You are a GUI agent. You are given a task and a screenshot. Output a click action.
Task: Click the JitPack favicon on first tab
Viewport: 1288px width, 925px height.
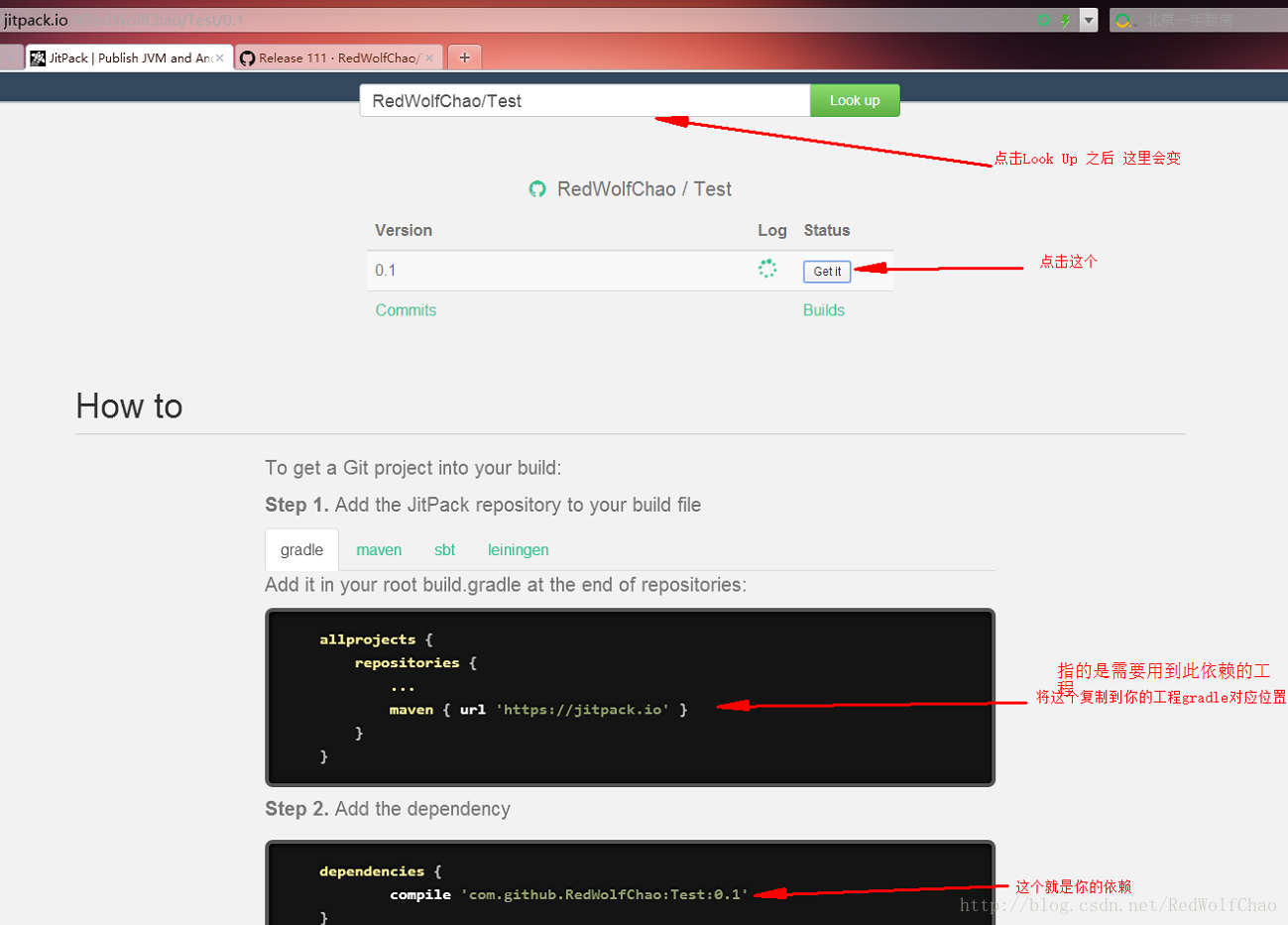[x=38, y=58]
